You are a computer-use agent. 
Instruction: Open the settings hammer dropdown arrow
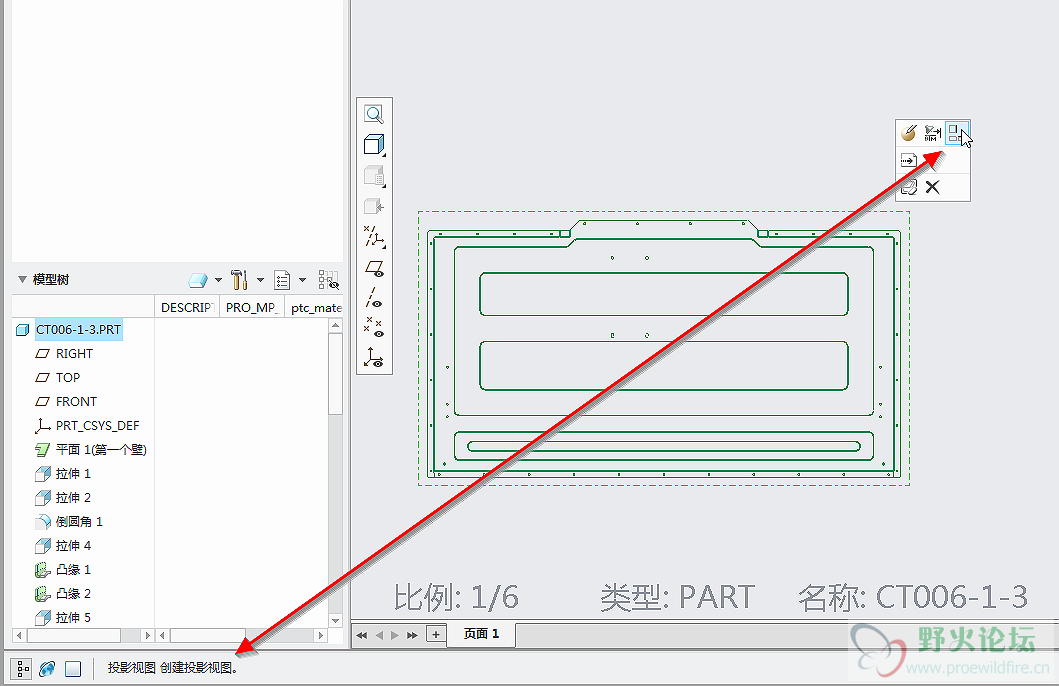click(260, 280)
